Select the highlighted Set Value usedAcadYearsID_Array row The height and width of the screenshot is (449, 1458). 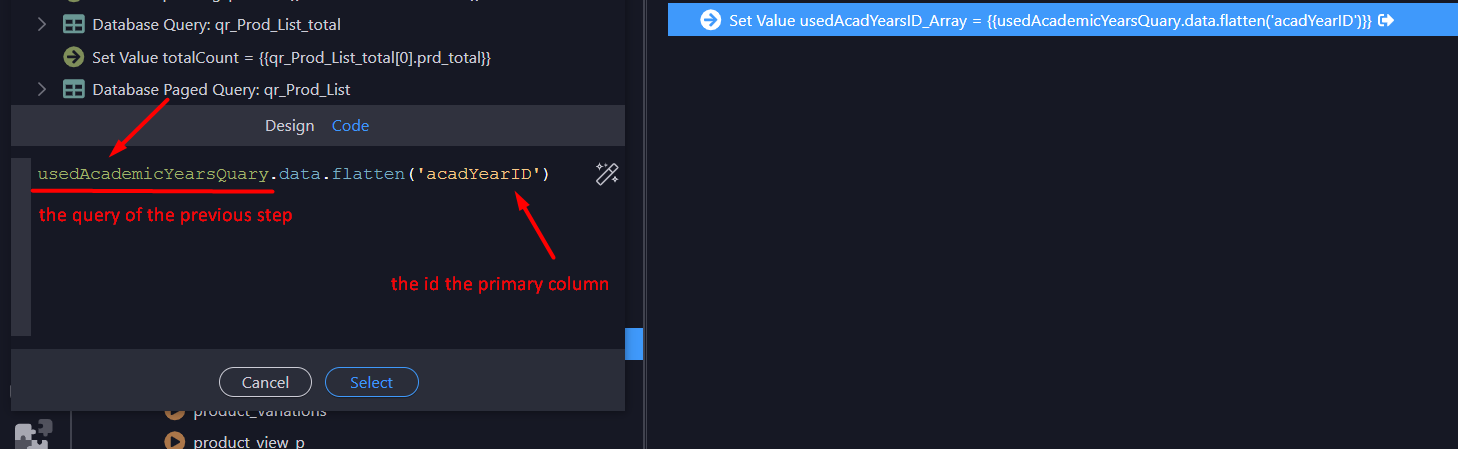click(x=1063, y=20)
